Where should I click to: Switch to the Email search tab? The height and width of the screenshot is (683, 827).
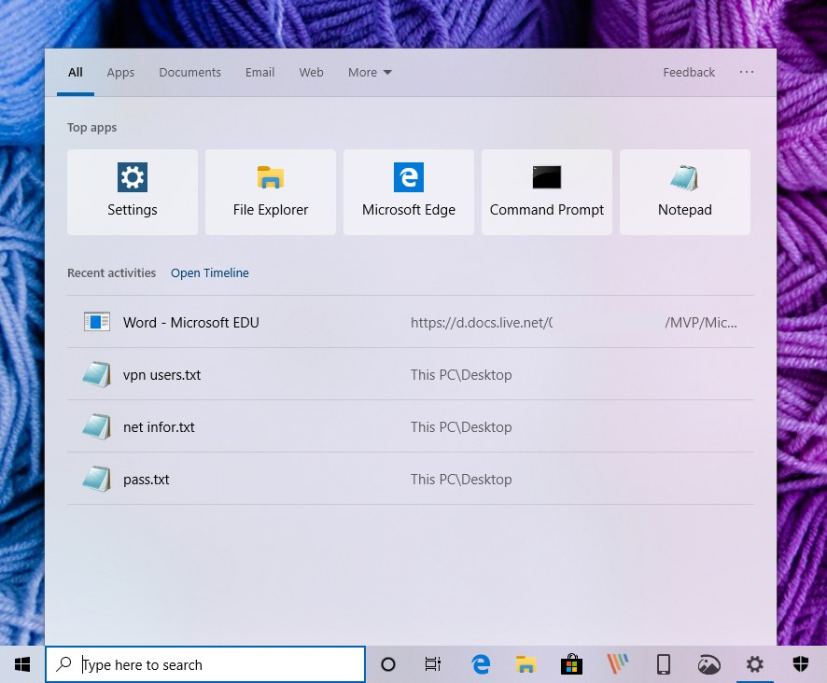[259, 72]
